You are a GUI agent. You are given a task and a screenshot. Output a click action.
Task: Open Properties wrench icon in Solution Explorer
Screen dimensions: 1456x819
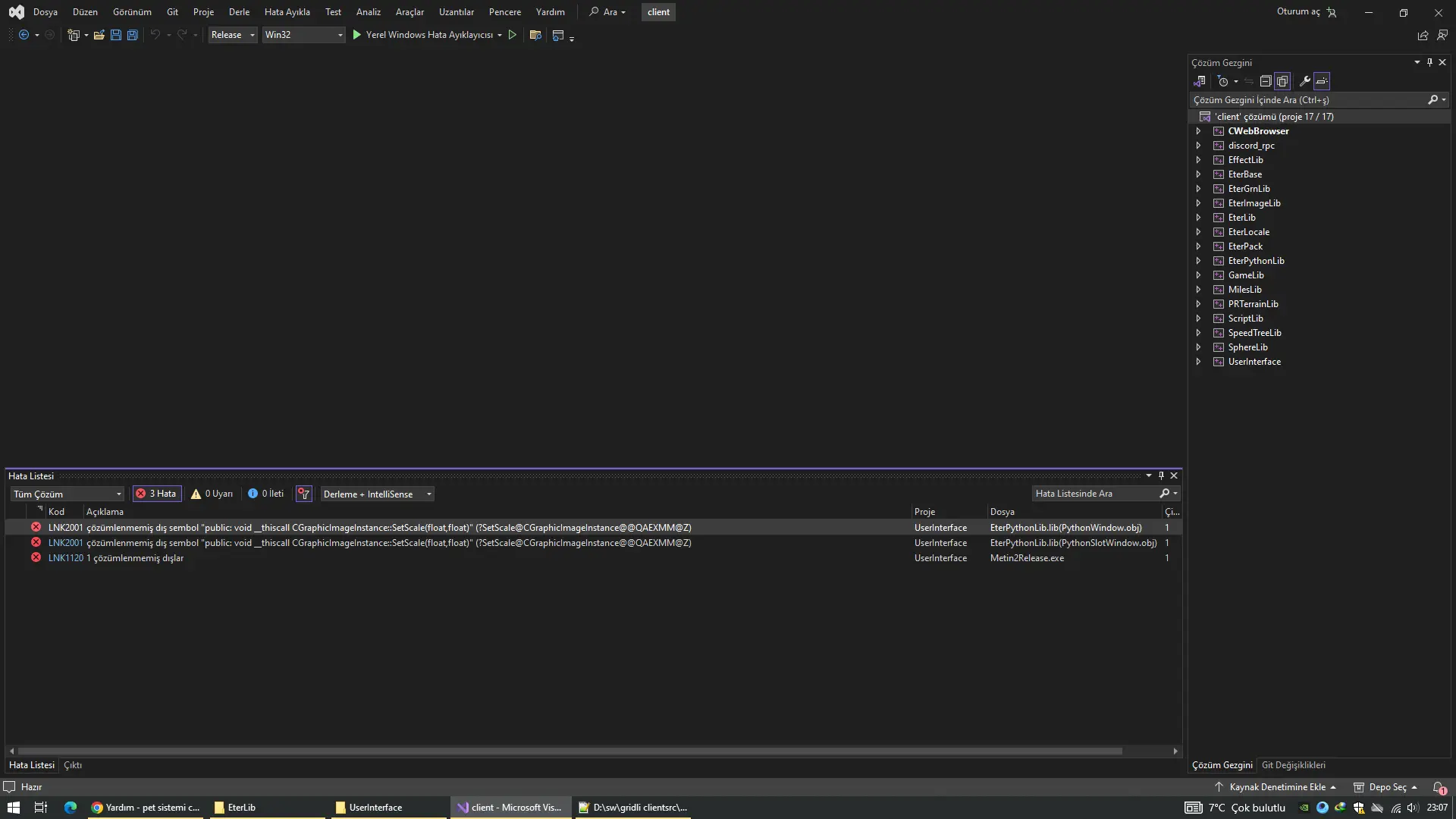(1304, 81)
